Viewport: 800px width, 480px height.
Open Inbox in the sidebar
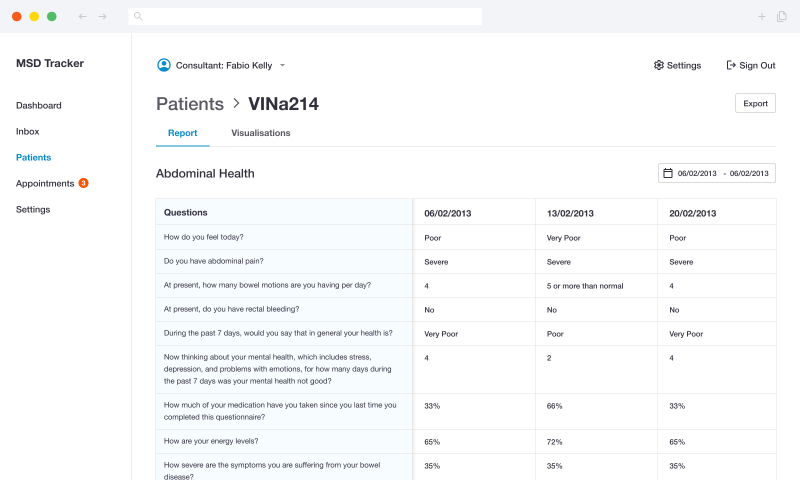pyautogui.click(x=28, y=131)
